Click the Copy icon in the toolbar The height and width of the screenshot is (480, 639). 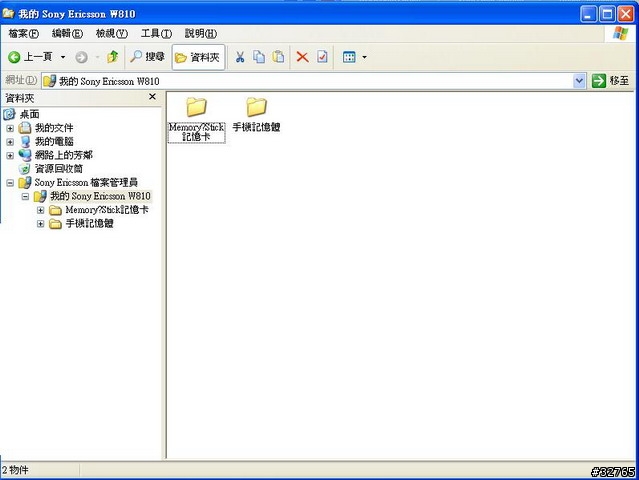(259, 57)
